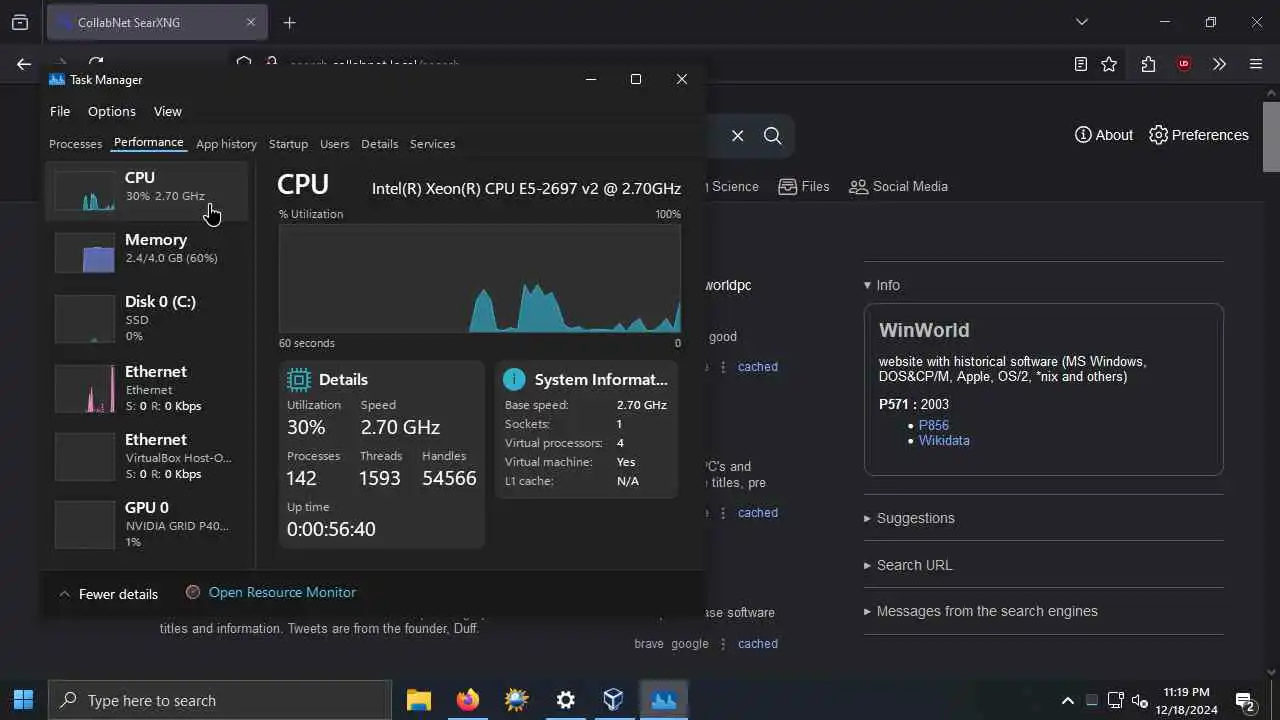
Task: Open SearXNG Preferences
Action: click(1199, 135)
